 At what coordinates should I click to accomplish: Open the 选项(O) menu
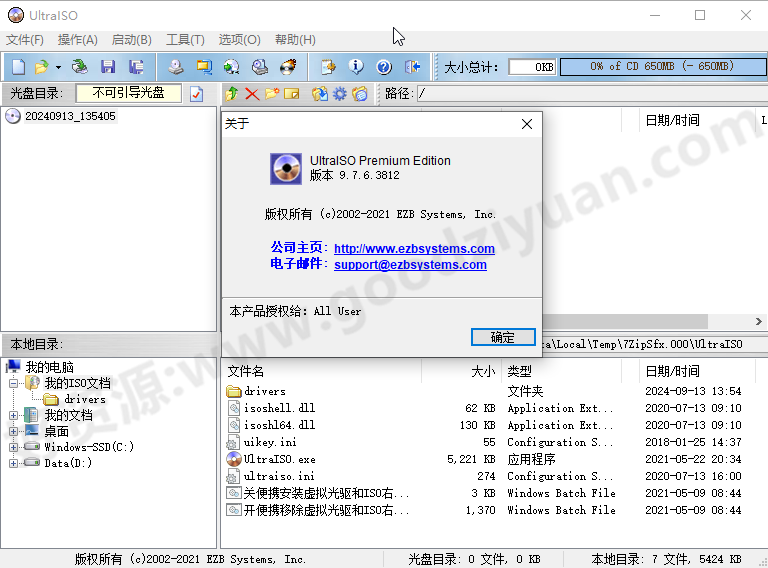(x=239, y=40)
